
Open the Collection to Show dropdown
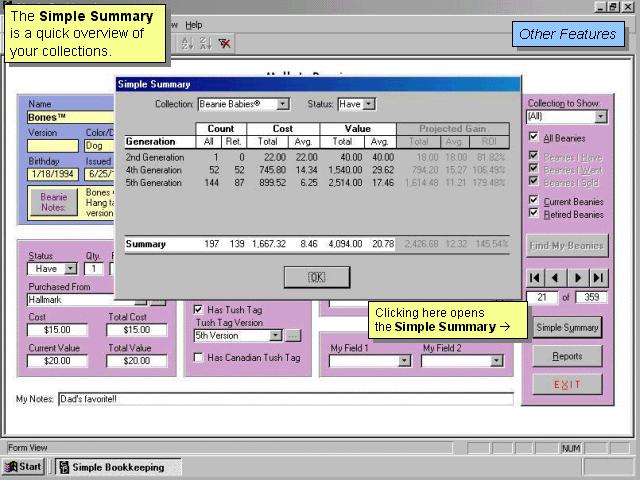click(x=600, y=117)
